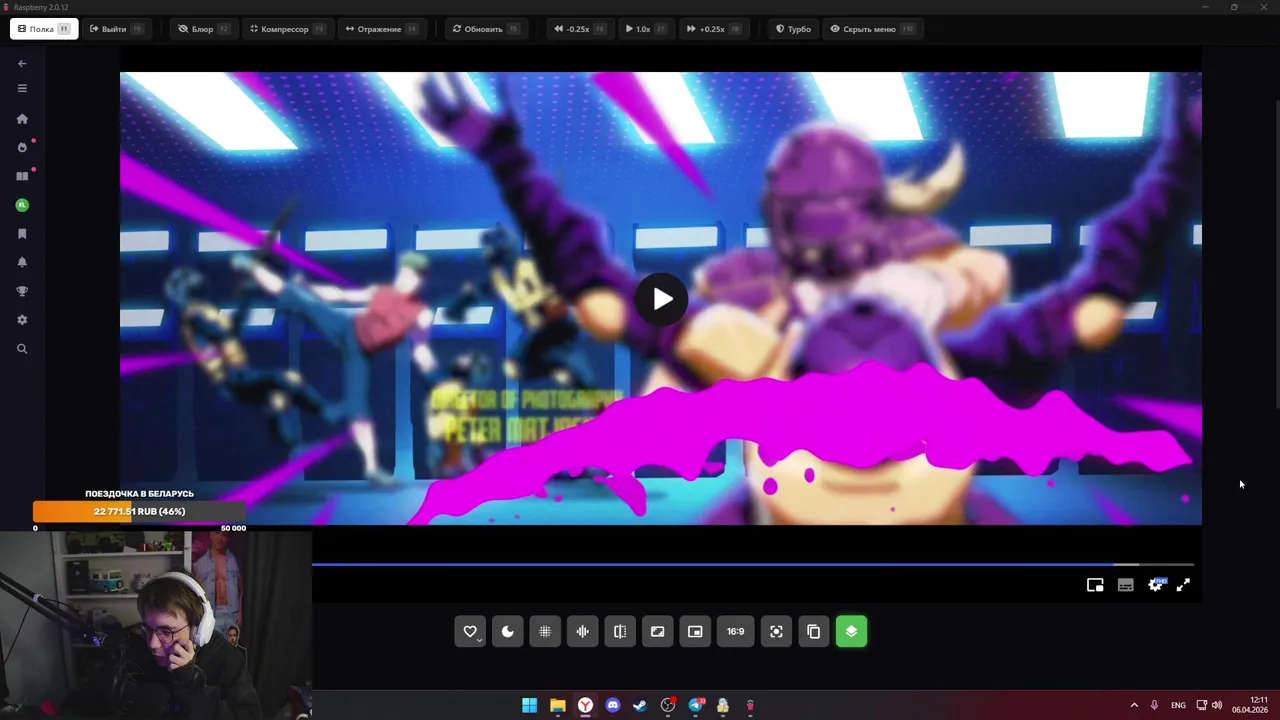The width and height of the screenshot is (1280, 720).
Task: Toggle the Компрессор option
Action: (x=287, y=29)
